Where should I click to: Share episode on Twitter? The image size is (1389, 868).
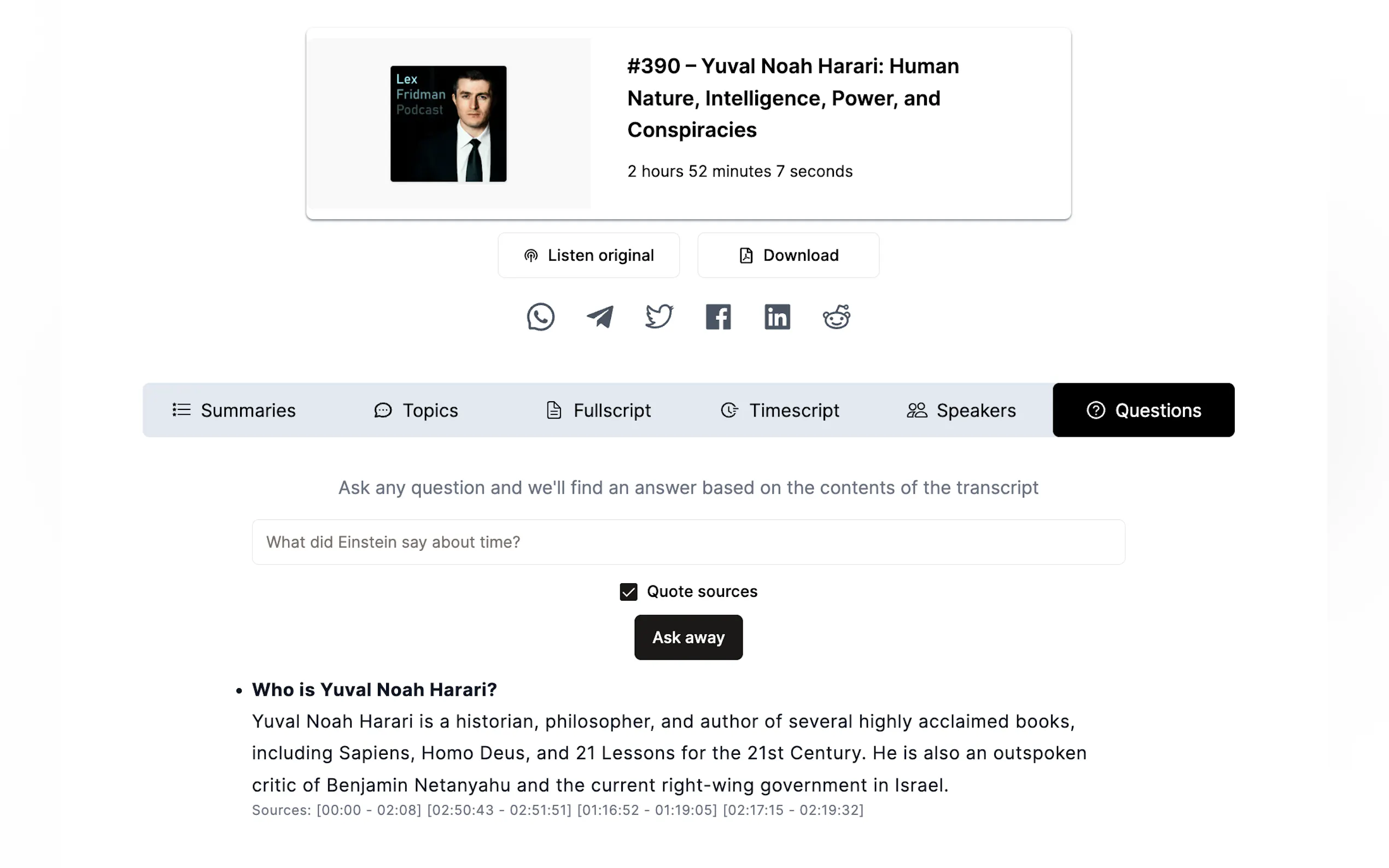(x=659, y=317)
